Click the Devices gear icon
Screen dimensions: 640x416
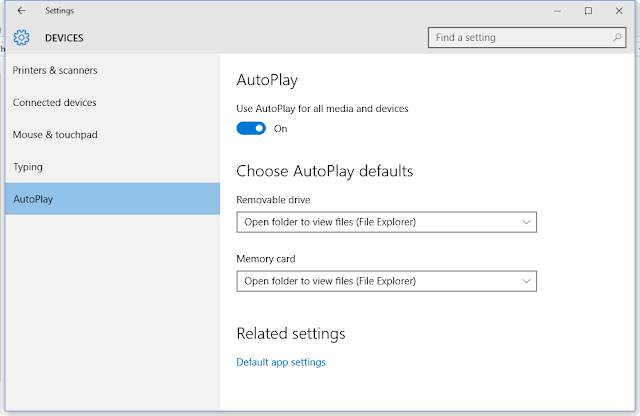[x=22, y=38]
